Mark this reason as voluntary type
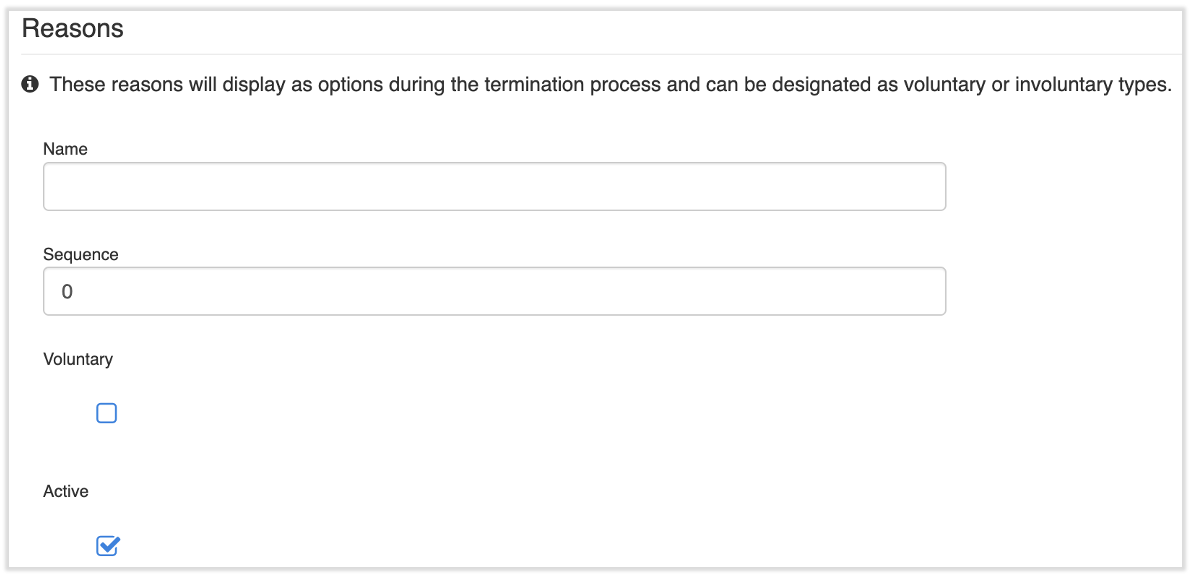The width and height of the screenshot is (1192, 576). pyautogui.click(x=107, y=413)
